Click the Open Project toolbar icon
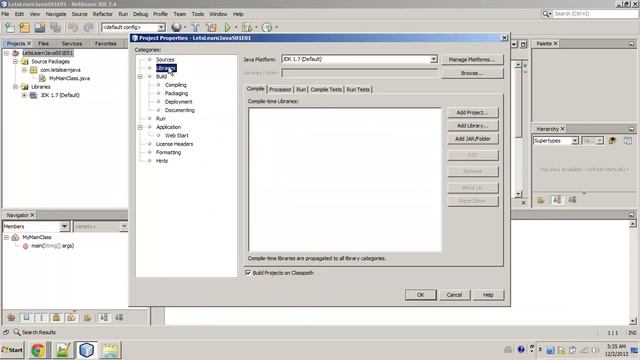The height and width of the screenshot is (360, 640). (40, 27)
